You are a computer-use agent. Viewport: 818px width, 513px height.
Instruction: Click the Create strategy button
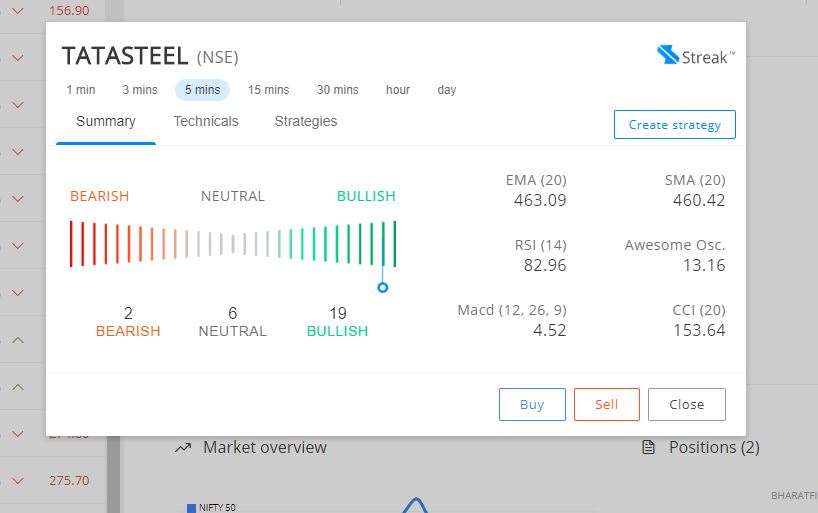675,125
